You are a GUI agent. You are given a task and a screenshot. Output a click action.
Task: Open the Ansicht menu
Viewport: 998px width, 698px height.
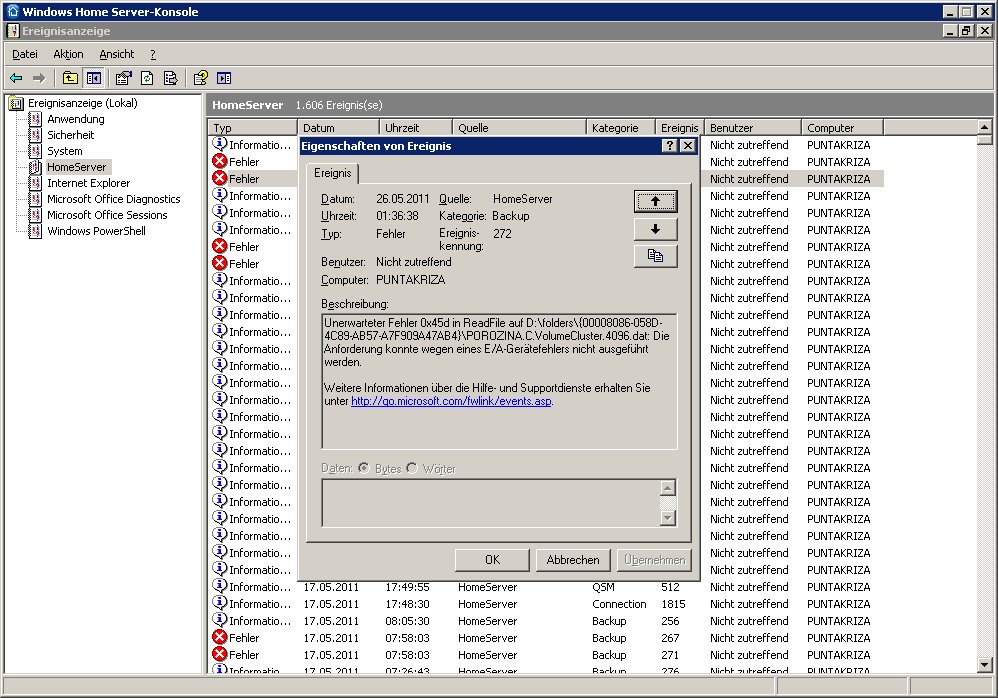click(x=116, y=54)
